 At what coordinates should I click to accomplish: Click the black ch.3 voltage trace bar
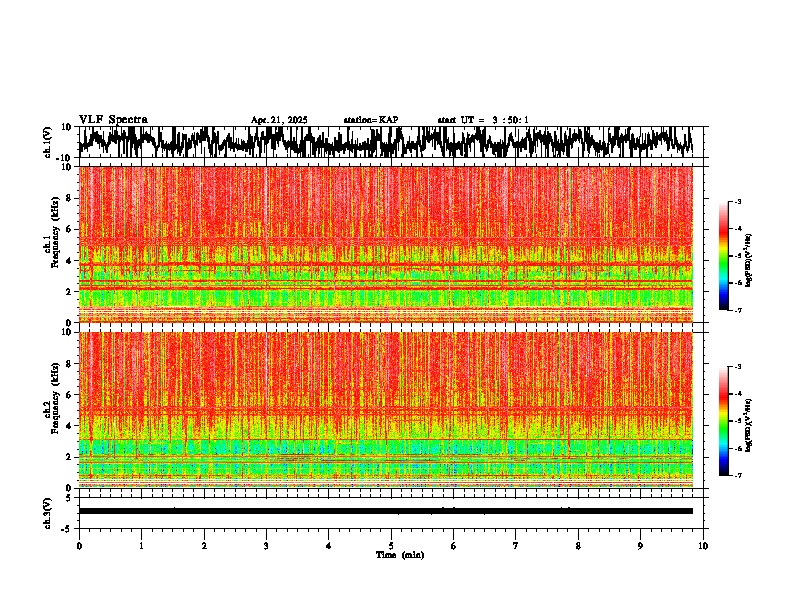[385, 511]
